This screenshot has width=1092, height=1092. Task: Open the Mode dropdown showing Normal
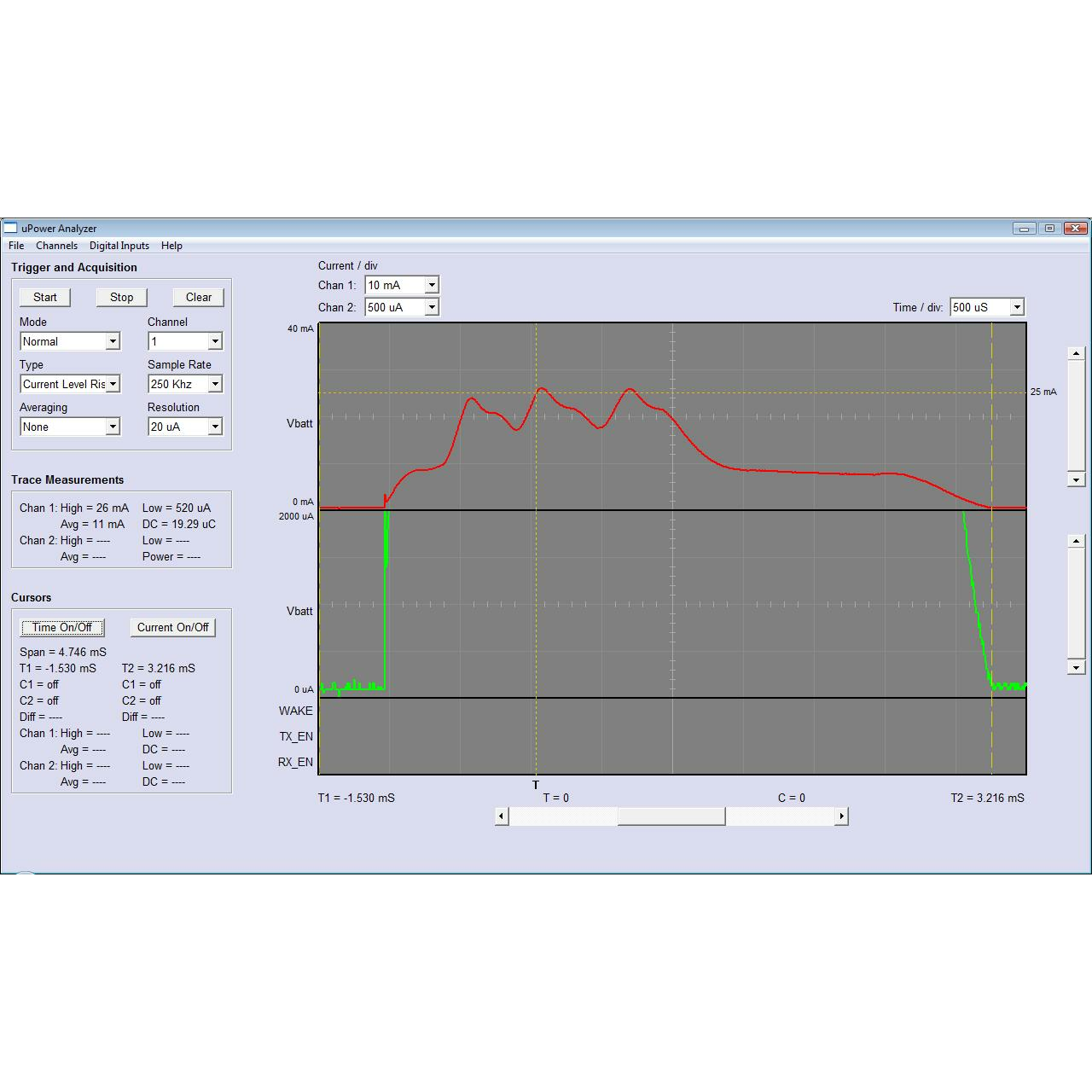click(x=113, y=341)
